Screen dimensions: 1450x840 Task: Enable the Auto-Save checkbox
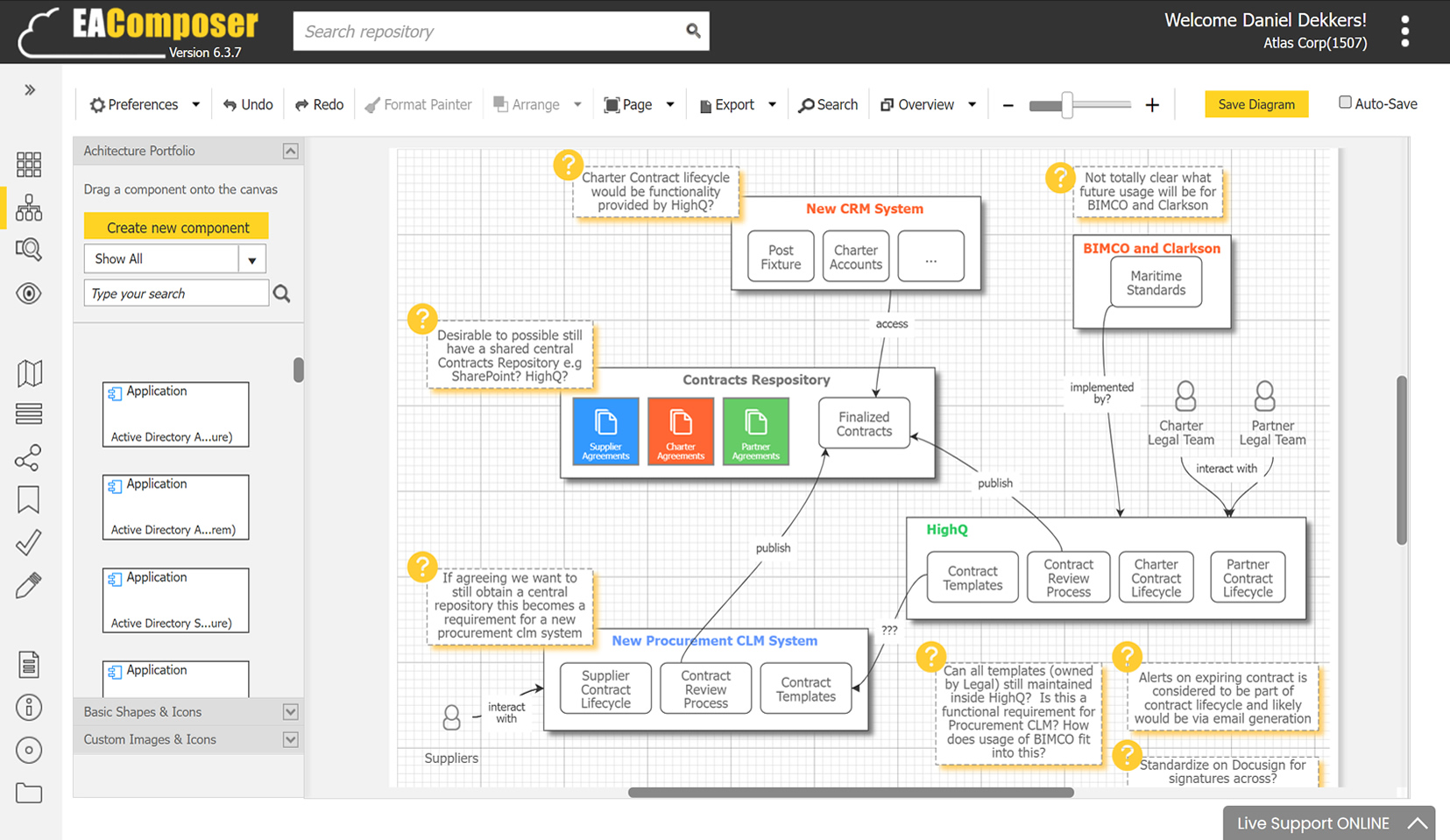pyautogui.click(x=1345, y=102)
